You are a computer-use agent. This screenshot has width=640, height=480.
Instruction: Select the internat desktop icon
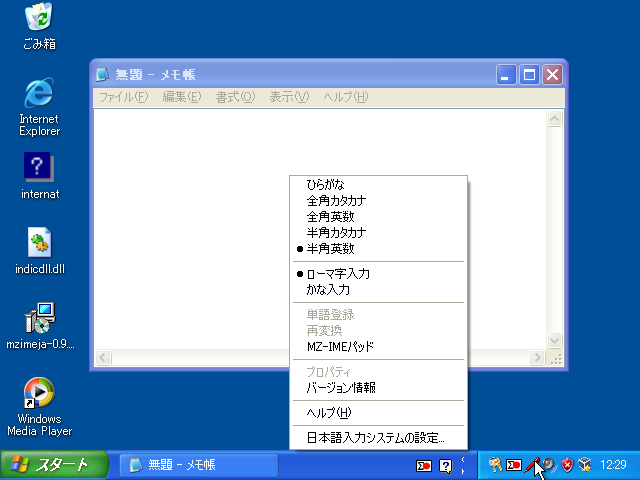(39, 166)
